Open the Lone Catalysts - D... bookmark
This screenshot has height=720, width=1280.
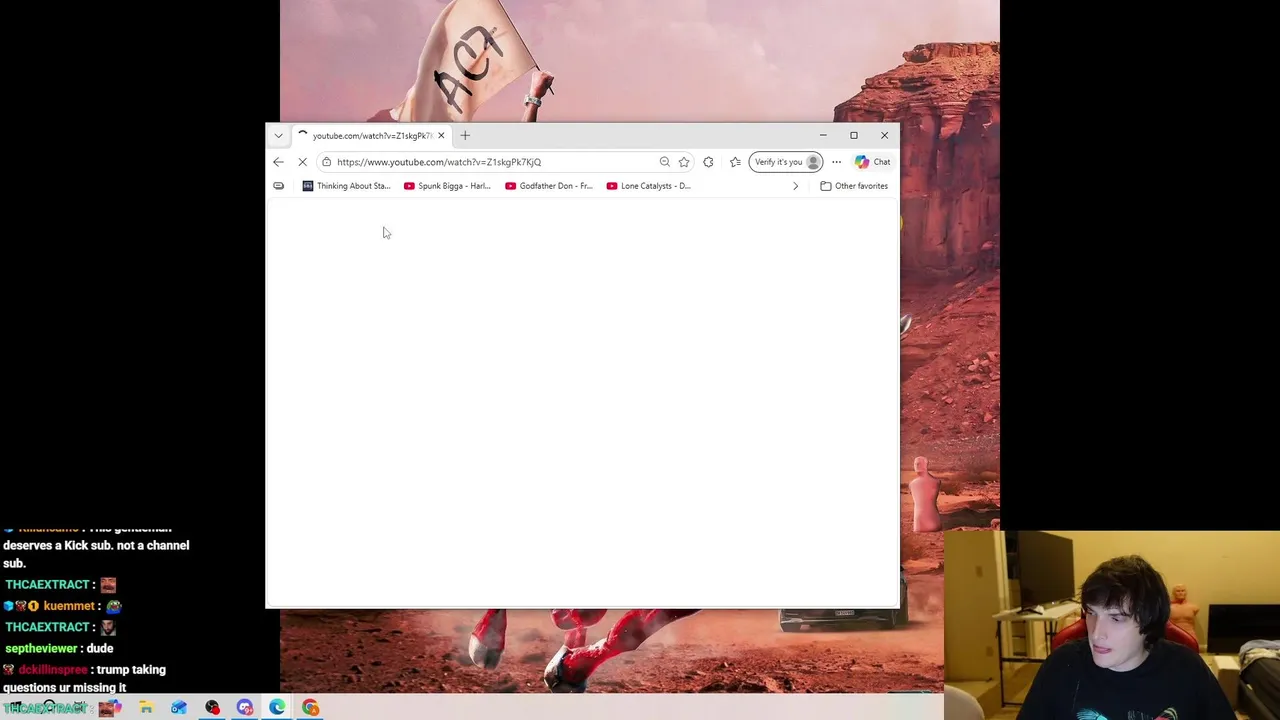point(648,186)
